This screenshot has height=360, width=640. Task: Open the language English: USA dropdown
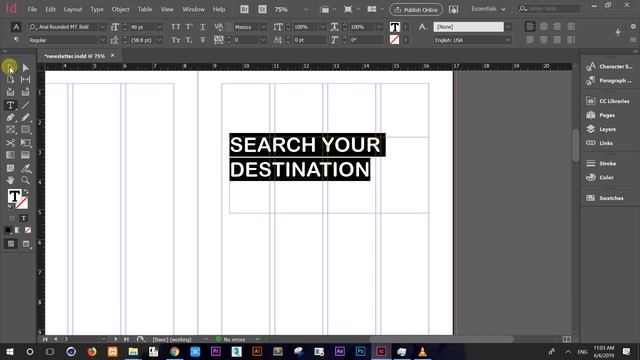tap(508, 40)
